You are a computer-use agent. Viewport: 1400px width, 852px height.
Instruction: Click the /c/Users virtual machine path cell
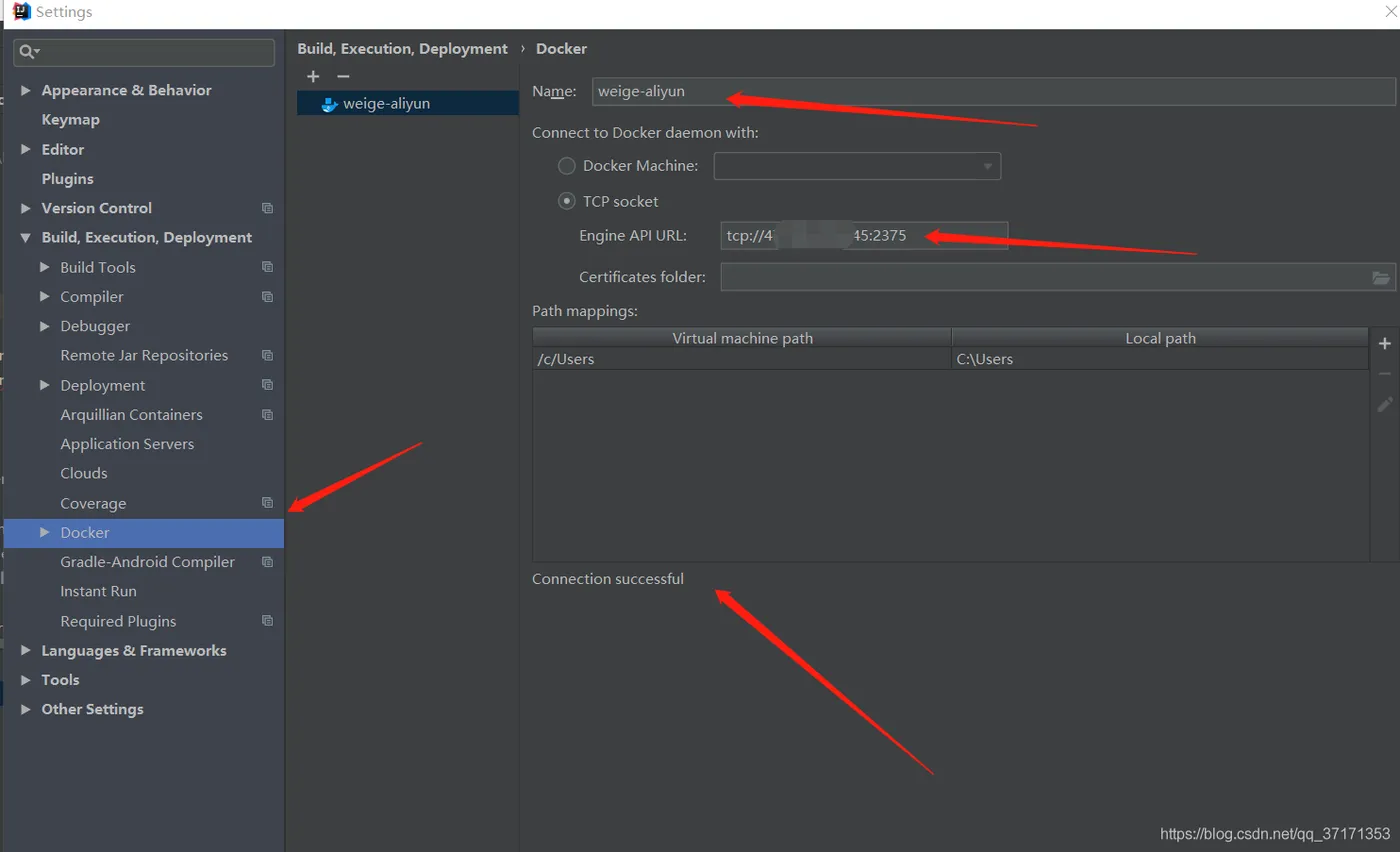click(742, 359)
